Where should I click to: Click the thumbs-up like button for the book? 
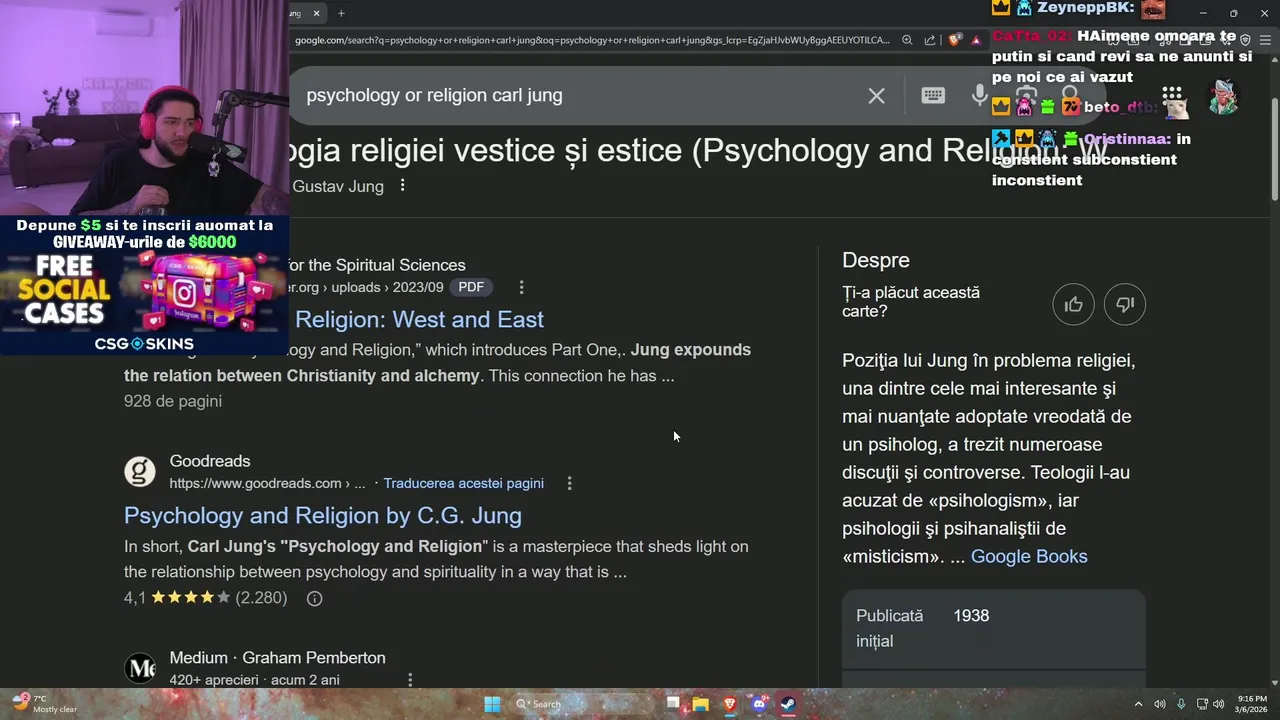click(1074, 304)
